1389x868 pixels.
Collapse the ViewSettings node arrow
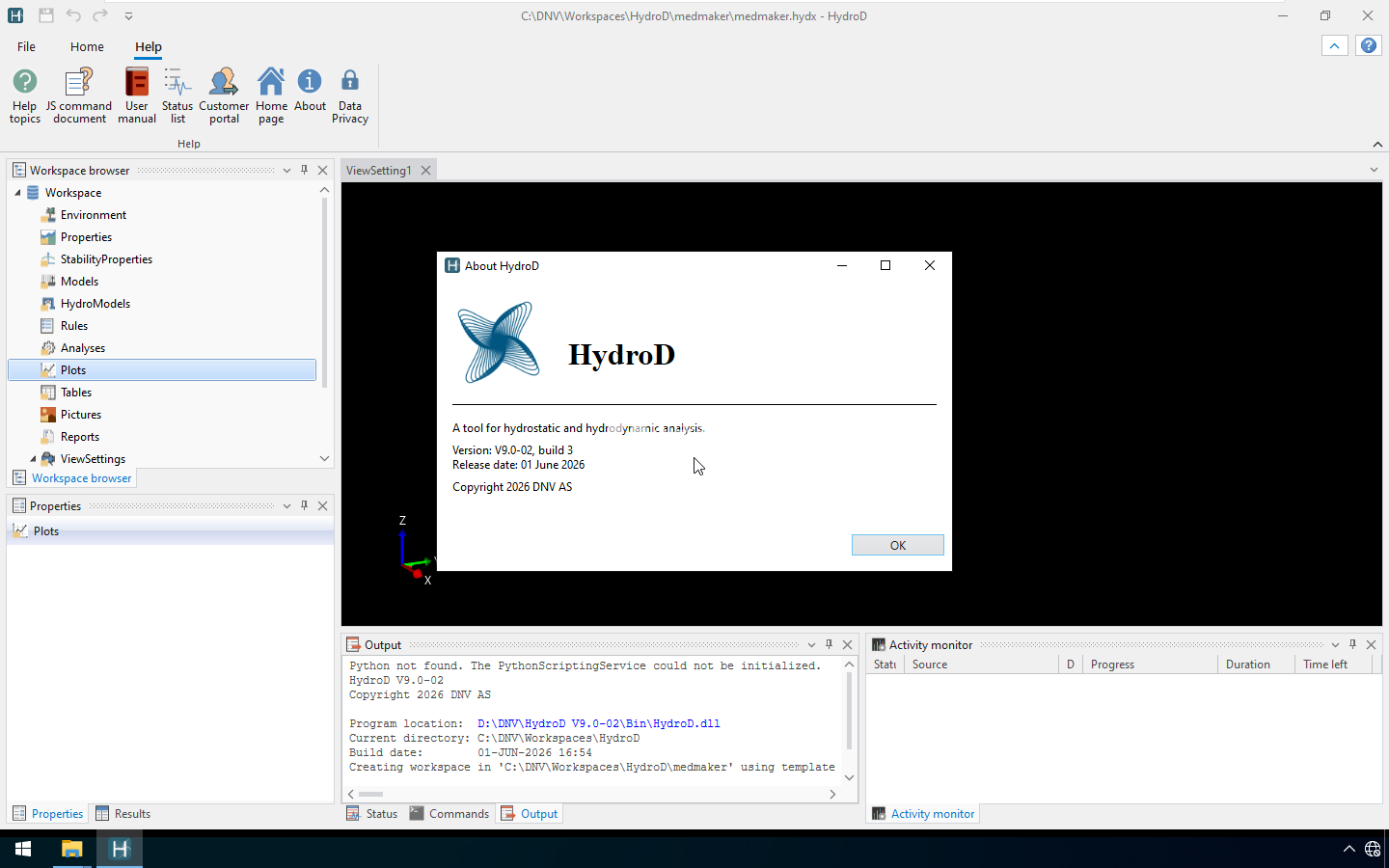pyautogui.click(x=33, y=459)
